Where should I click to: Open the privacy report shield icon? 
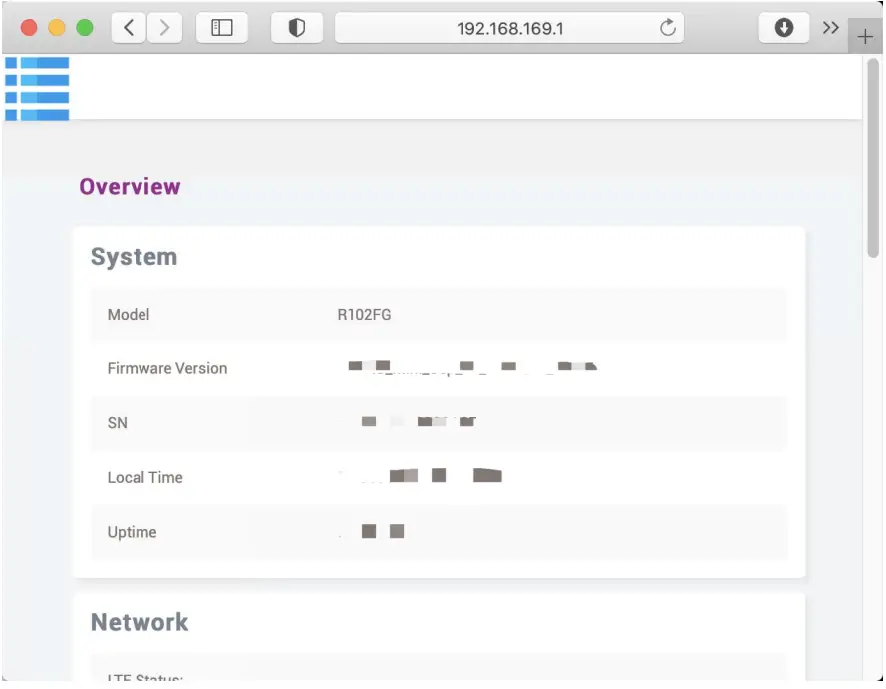tap(297, 28)
